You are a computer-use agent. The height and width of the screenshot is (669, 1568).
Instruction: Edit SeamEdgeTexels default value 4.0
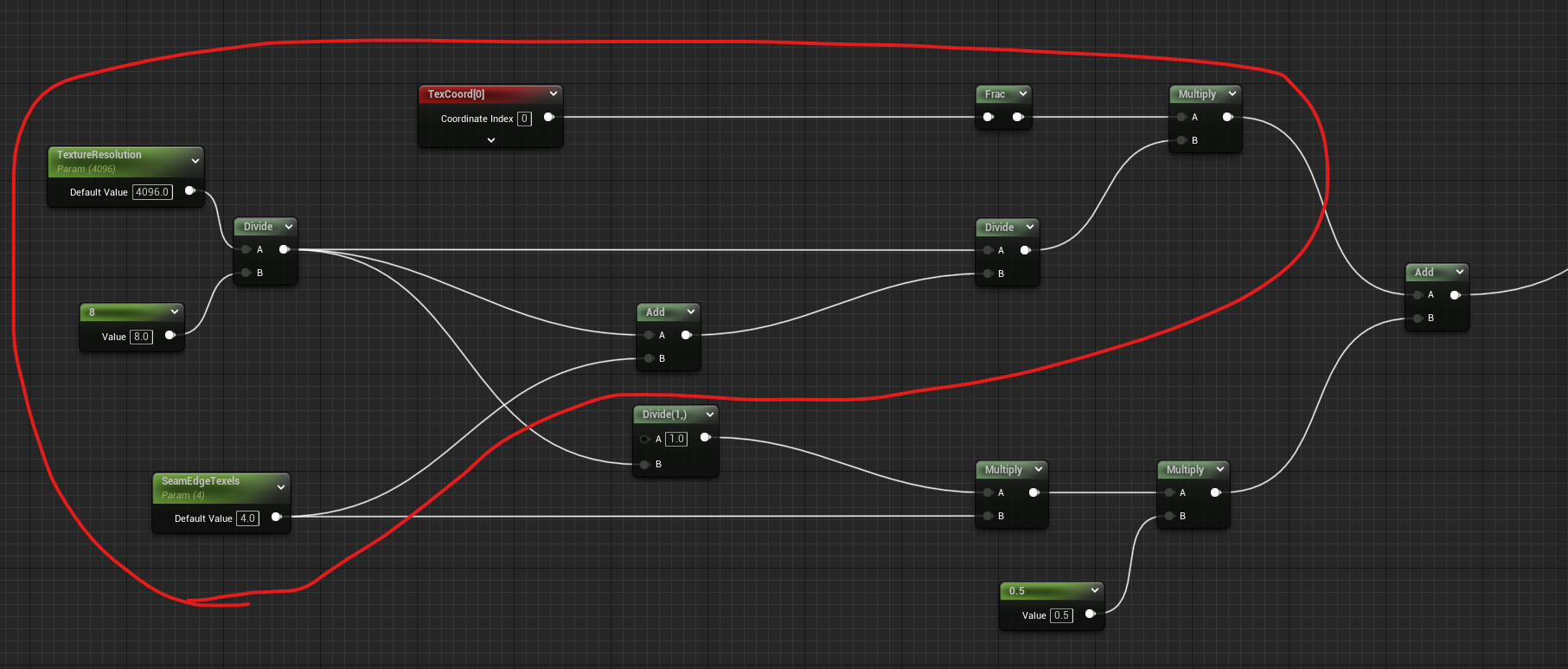coord(247,518)
